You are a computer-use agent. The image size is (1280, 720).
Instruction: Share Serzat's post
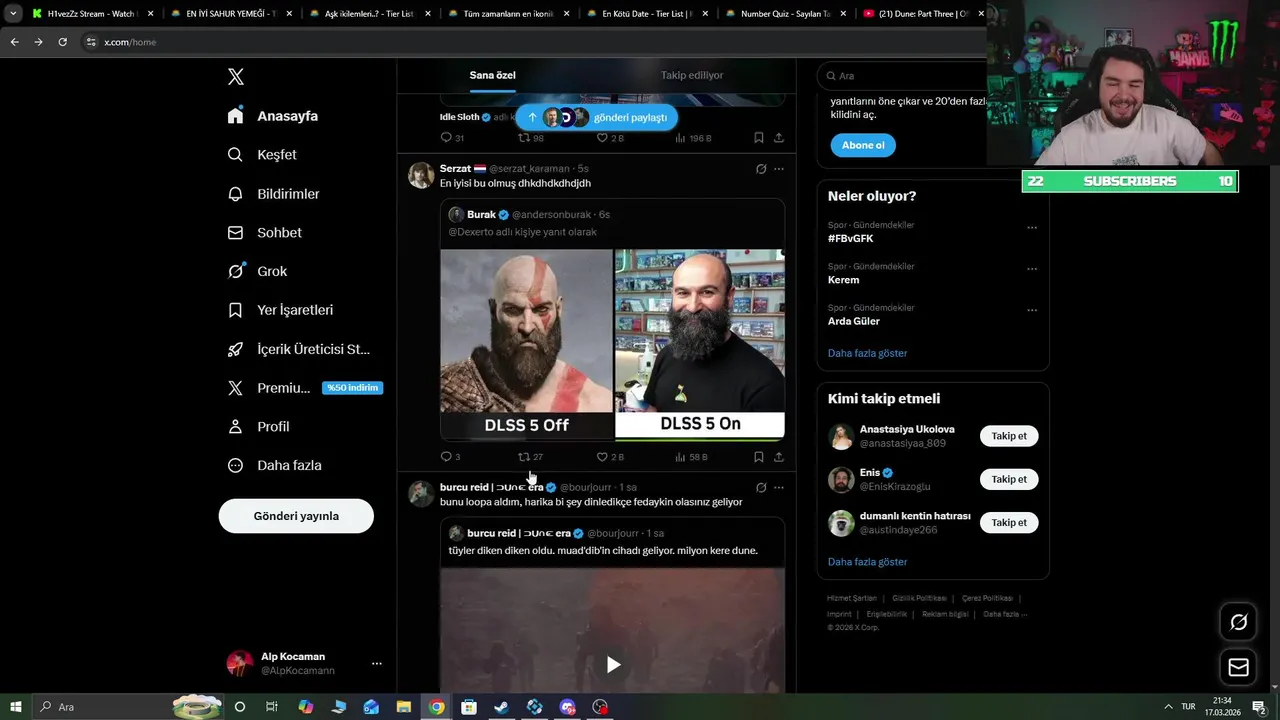point(779,457)
